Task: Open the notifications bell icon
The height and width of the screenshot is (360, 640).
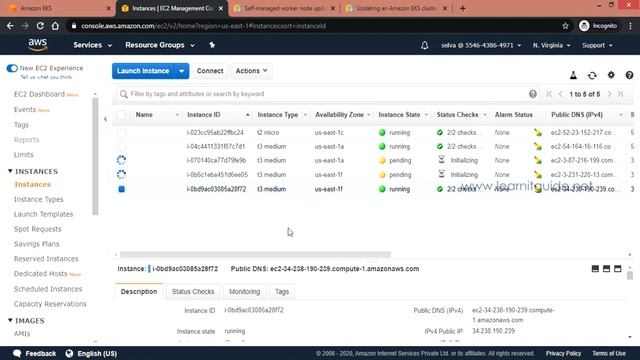Action: tap(424, 45)
